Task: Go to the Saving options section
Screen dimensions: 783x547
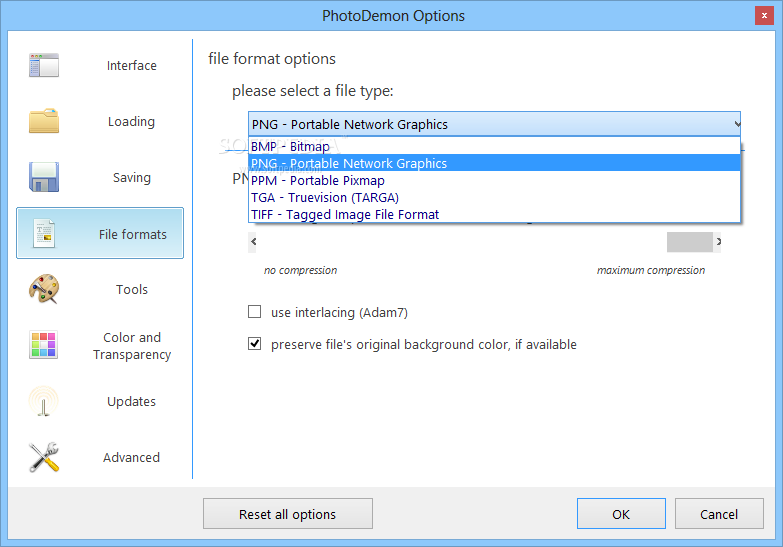Action: pos(100,177)
